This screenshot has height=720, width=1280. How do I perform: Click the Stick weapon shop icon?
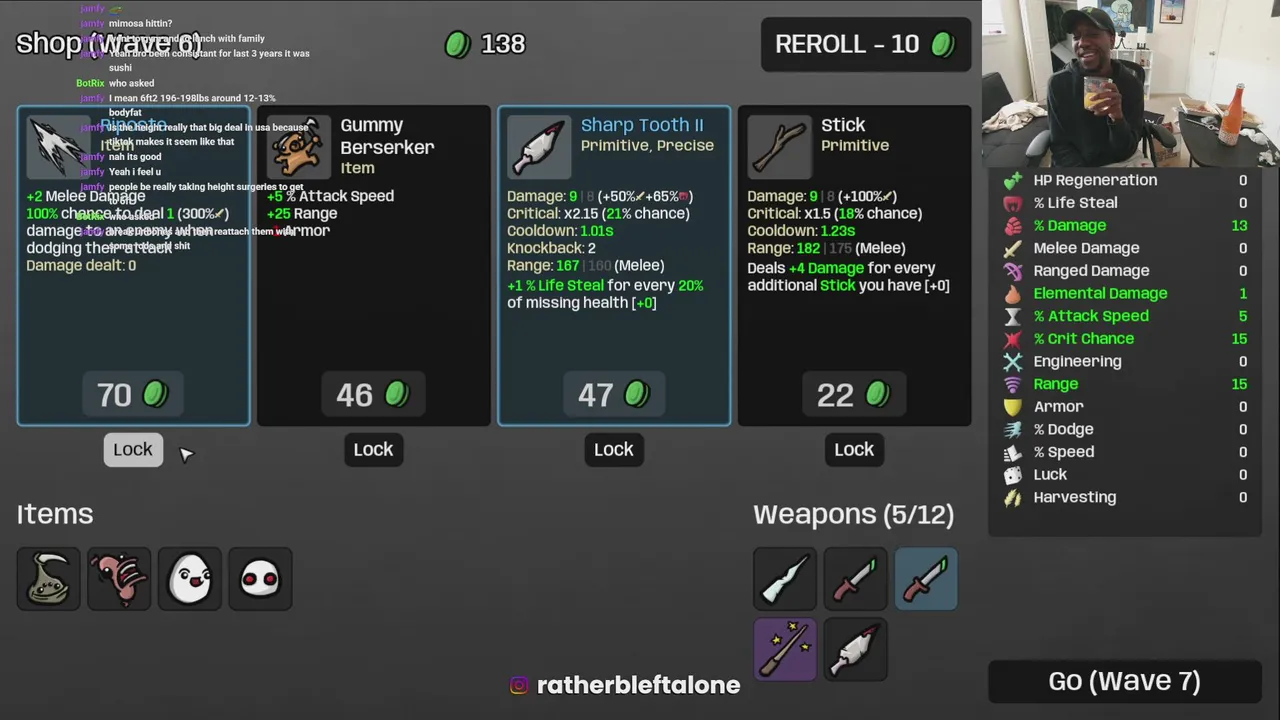pyautogui.click(x=779, y=146)
